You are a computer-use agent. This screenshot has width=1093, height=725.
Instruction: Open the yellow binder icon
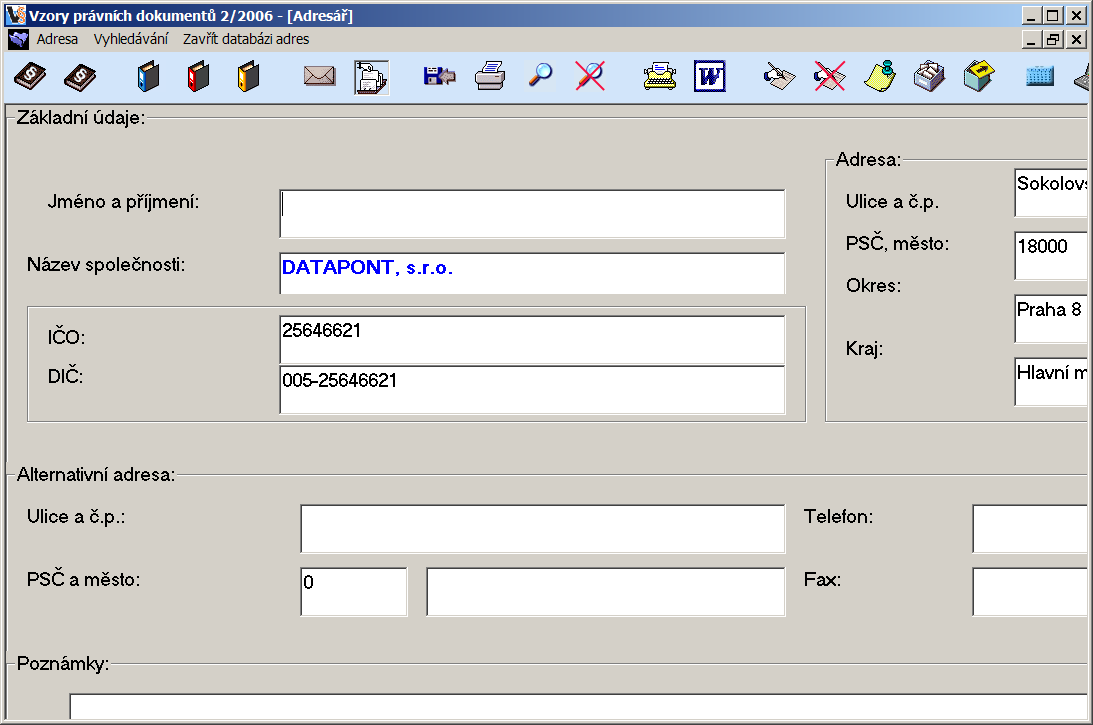tap(248, 76)
